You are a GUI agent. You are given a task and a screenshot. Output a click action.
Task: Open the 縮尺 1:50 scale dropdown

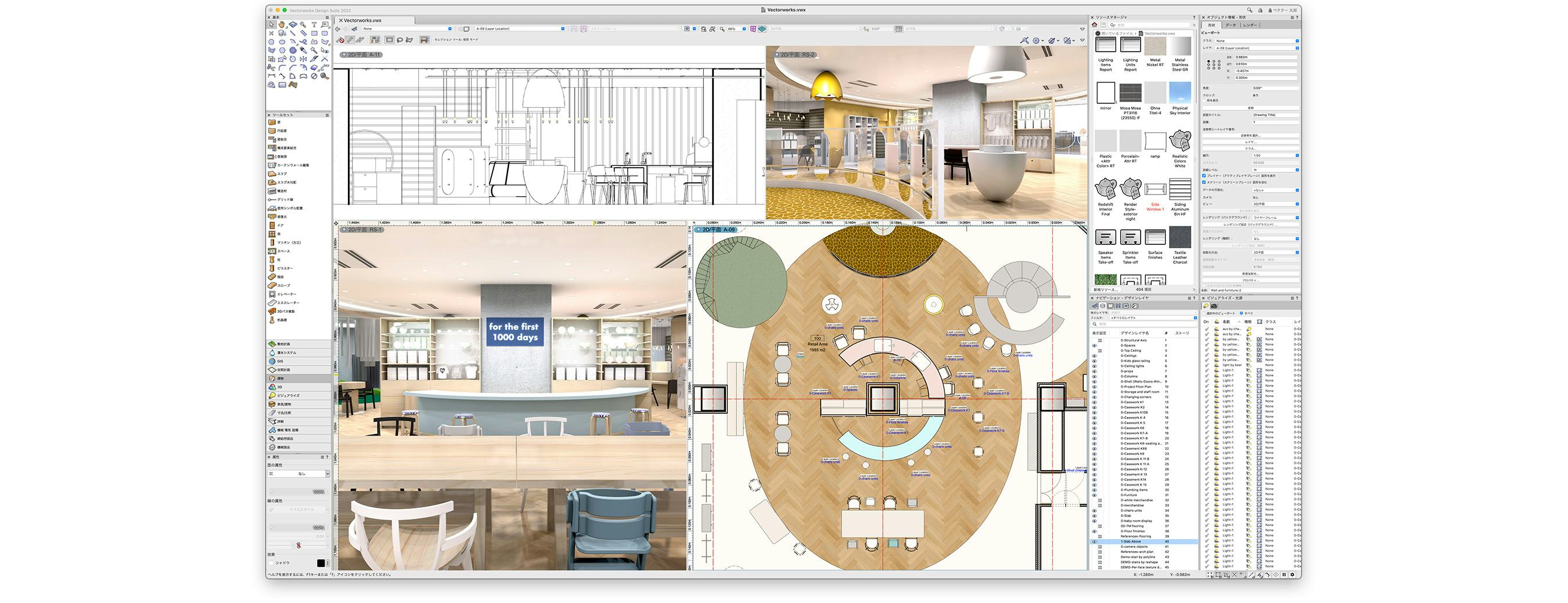[1272, 156]
